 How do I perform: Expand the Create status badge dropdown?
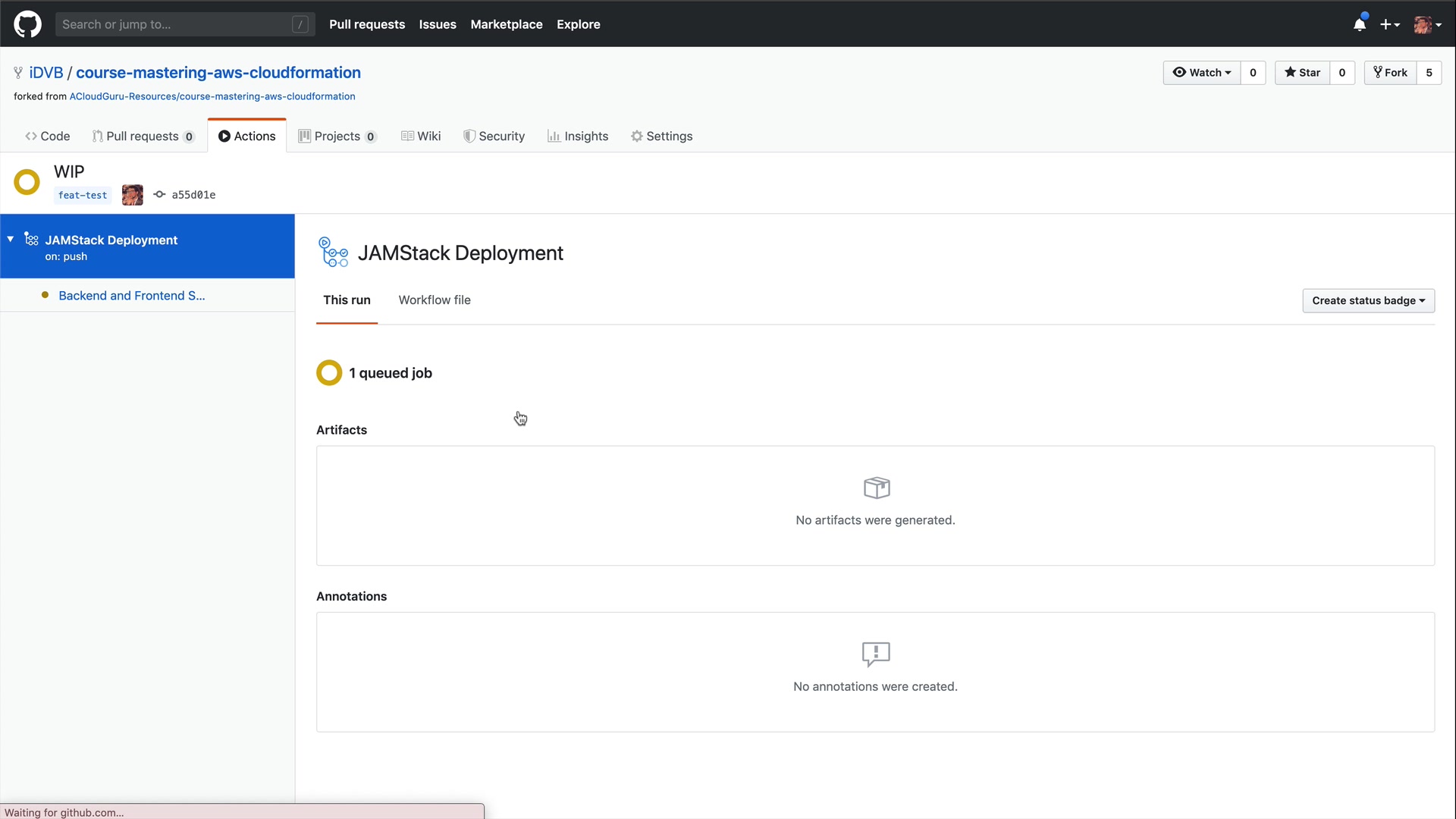(1368, 301)
